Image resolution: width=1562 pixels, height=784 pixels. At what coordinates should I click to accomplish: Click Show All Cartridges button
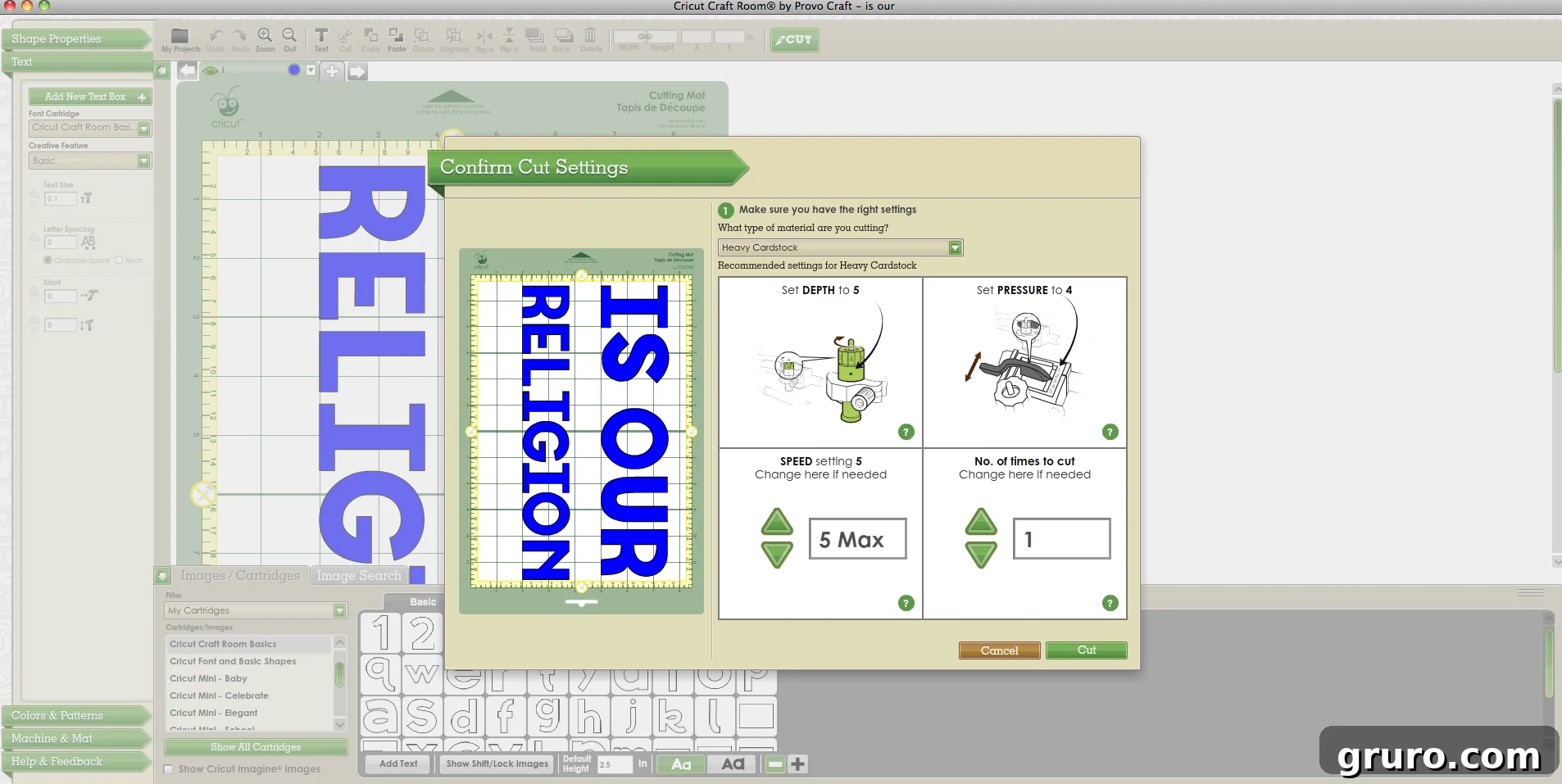point(256,747)
